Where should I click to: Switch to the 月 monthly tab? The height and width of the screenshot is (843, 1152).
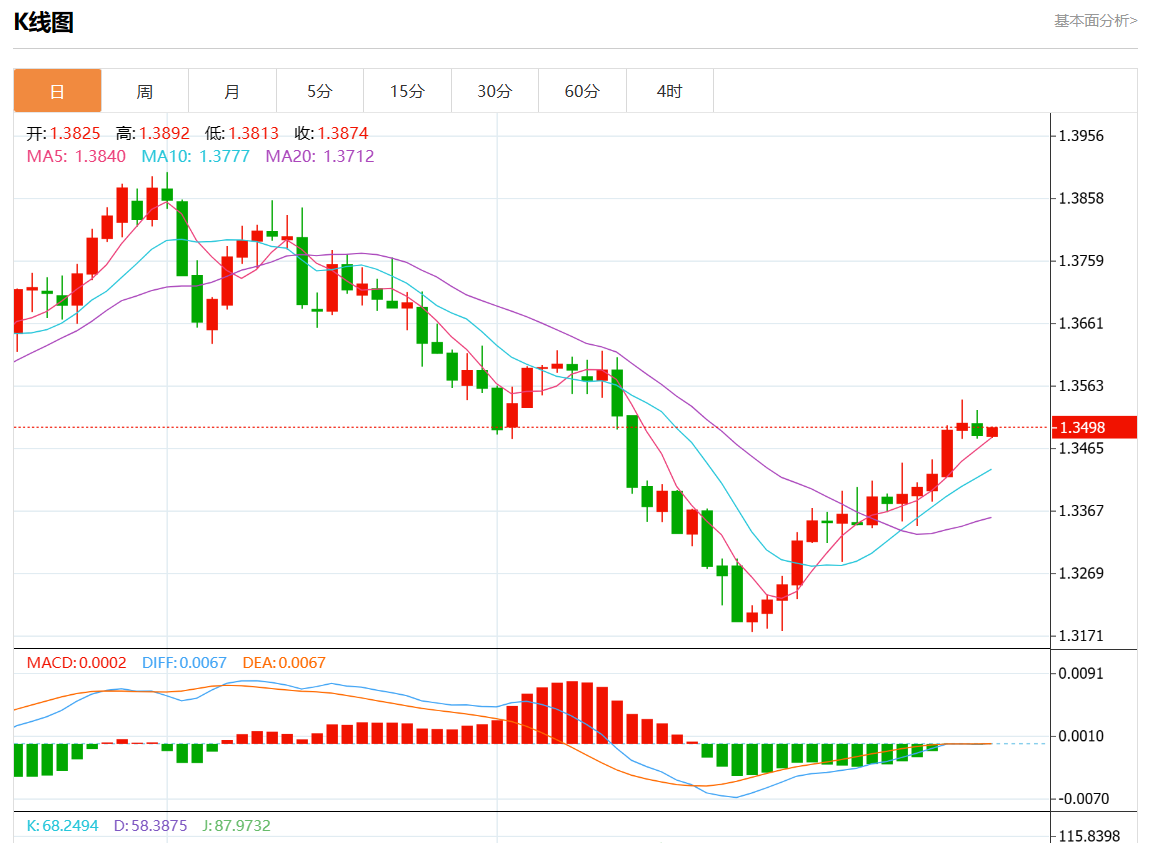click(232, 91)
